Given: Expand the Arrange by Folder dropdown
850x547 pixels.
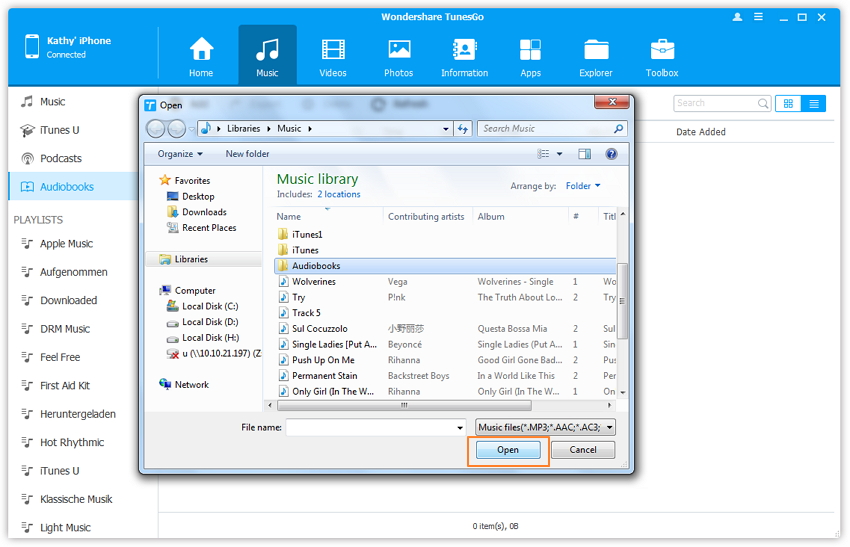Looking at the screenshot, I should (x=583, y=186).
